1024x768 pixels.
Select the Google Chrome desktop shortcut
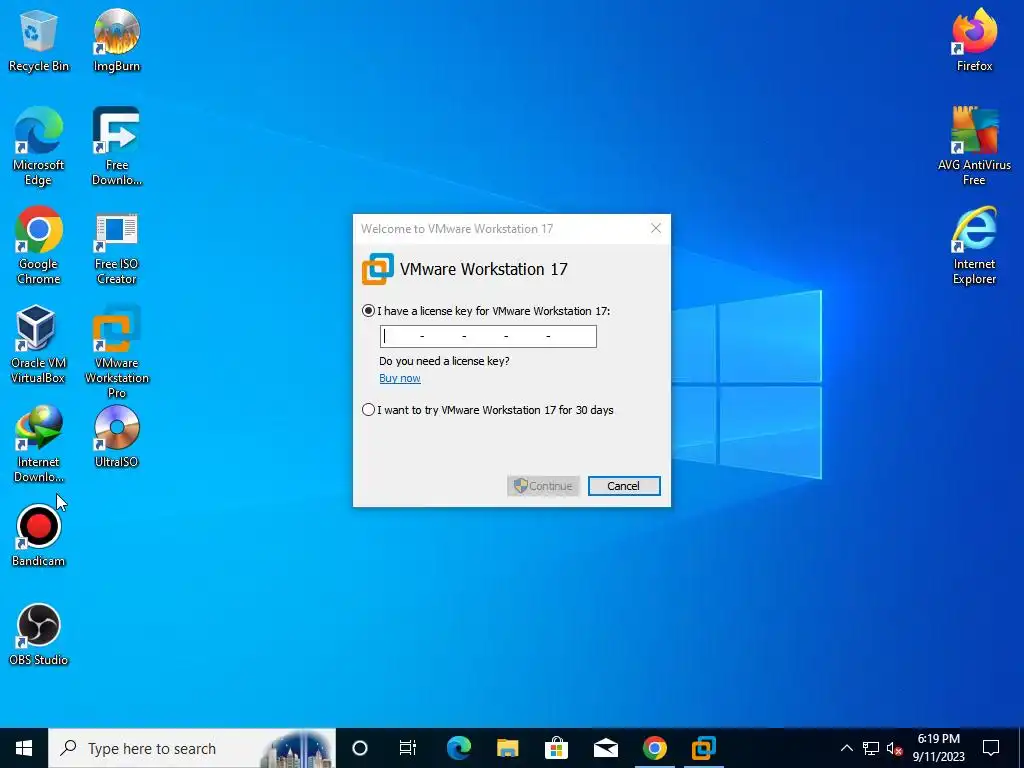38,246
